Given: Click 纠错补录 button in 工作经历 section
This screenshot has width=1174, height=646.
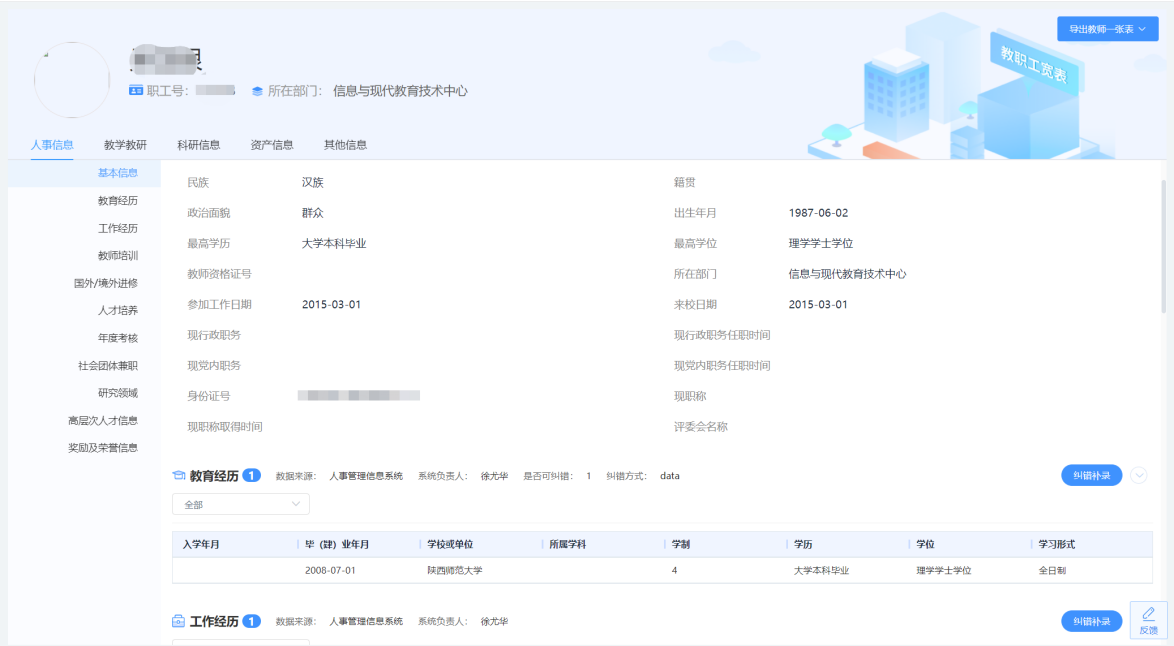Looking at the screenshot, I should click(1091, 621).
